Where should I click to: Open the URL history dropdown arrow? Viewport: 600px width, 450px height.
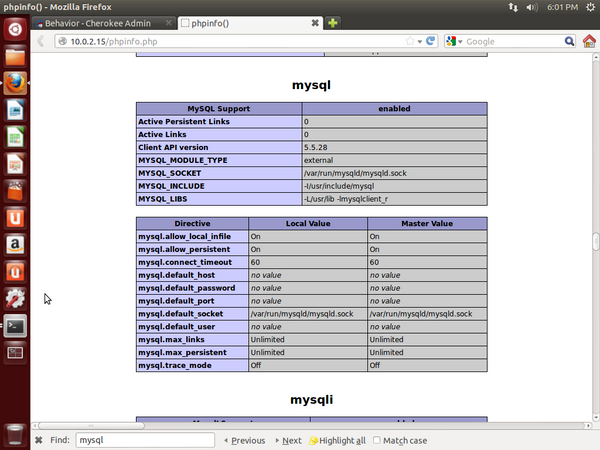coord(421,42)
